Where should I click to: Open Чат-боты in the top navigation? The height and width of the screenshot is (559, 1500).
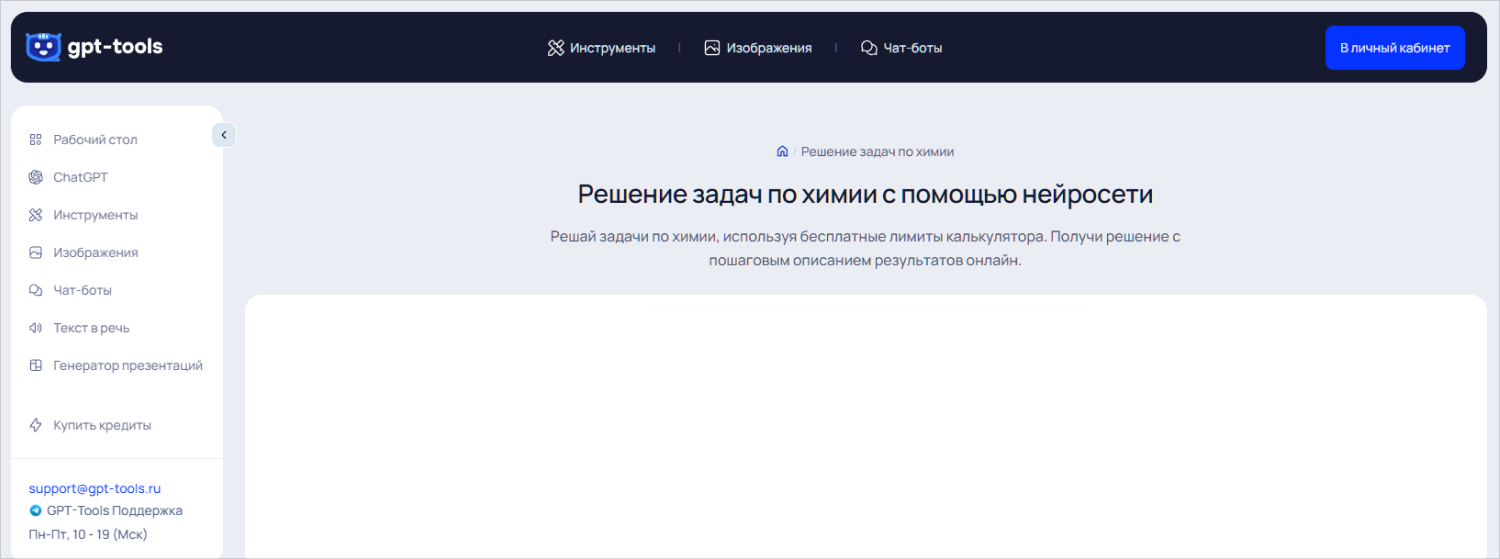point(913,48)
